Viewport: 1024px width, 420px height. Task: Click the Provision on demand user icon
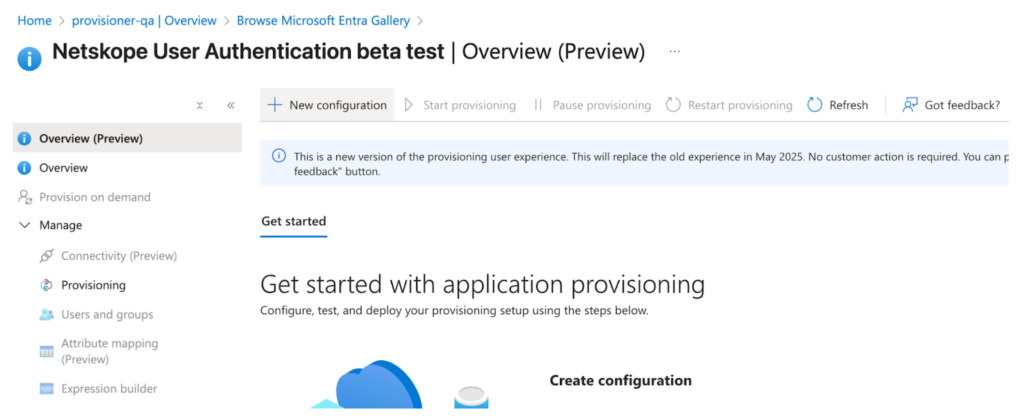coord(25,197)
